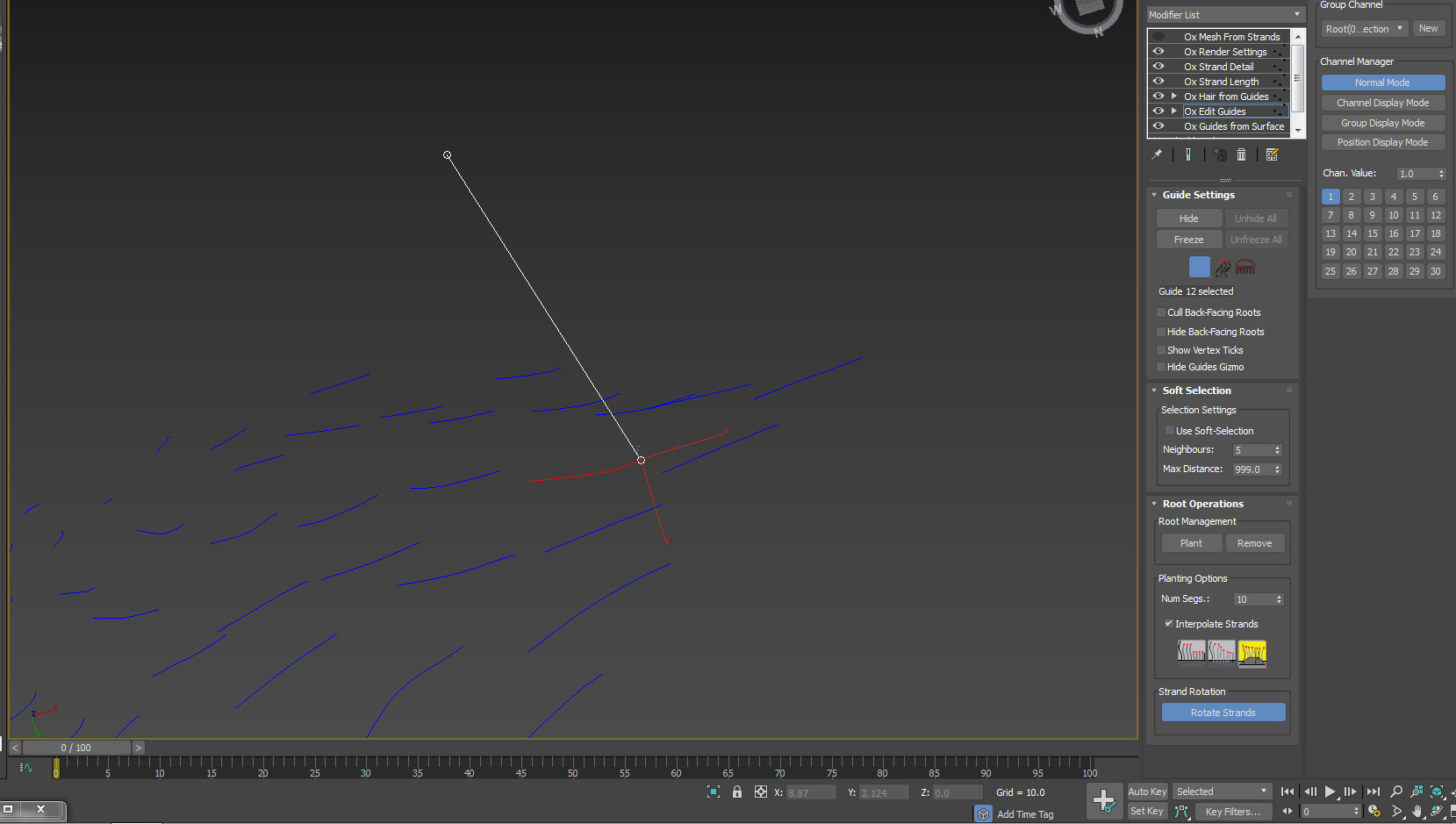The height and width of the screenshot is (824, 1456).
Task: Select Ox Guides from Surface in stack
Action: [1233, 126]
